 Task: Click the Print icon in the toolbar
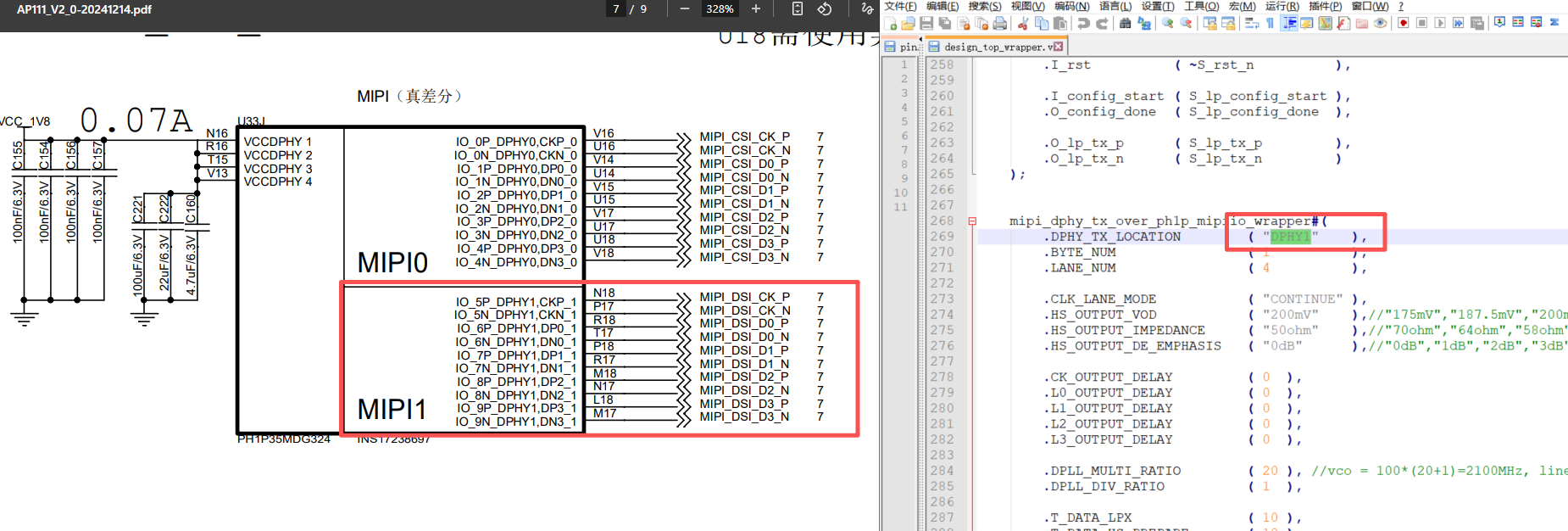click(1000, 24)
